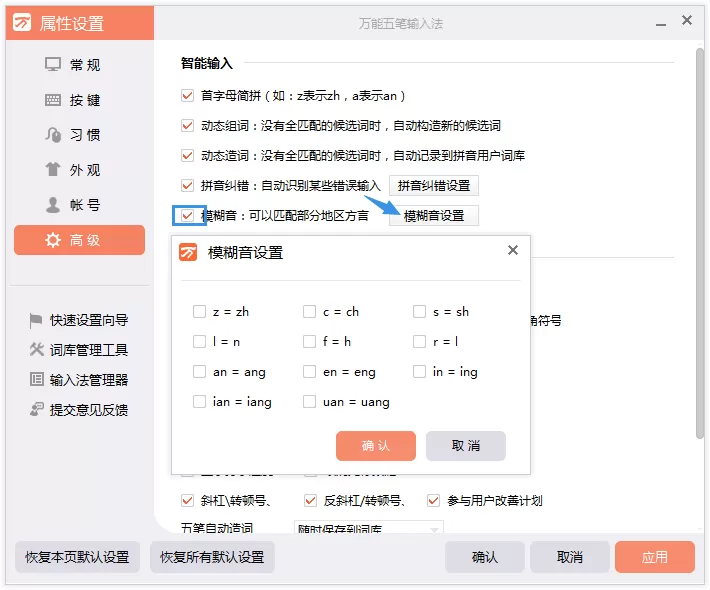Image resolution: width=710 pixels, height=590 pixels.
Task: Switch to the 习惯 settings page
Action: 79,134
